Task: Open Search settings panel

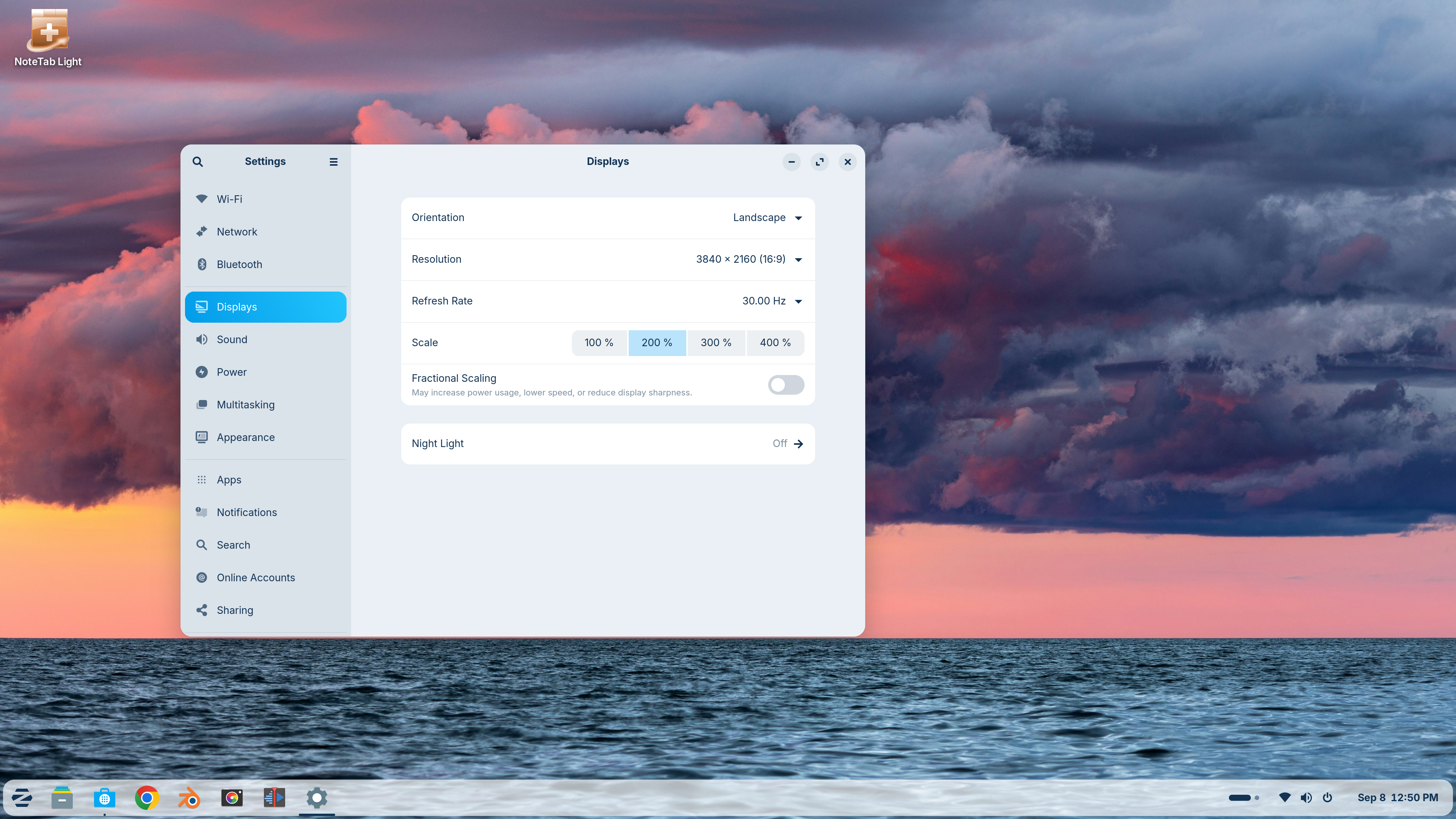Action: (266, 545)
